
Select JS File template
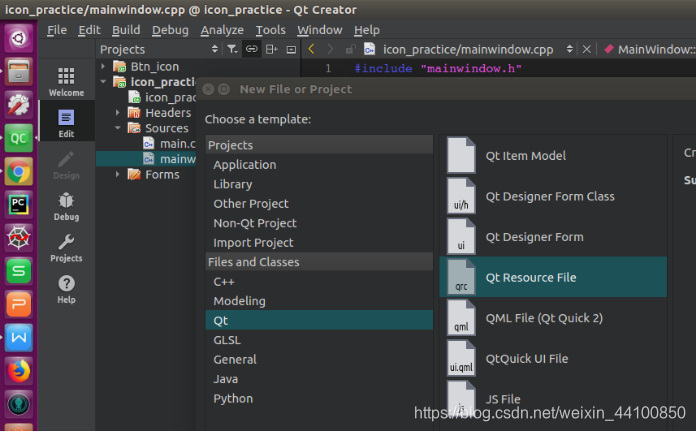pos(553,399)
